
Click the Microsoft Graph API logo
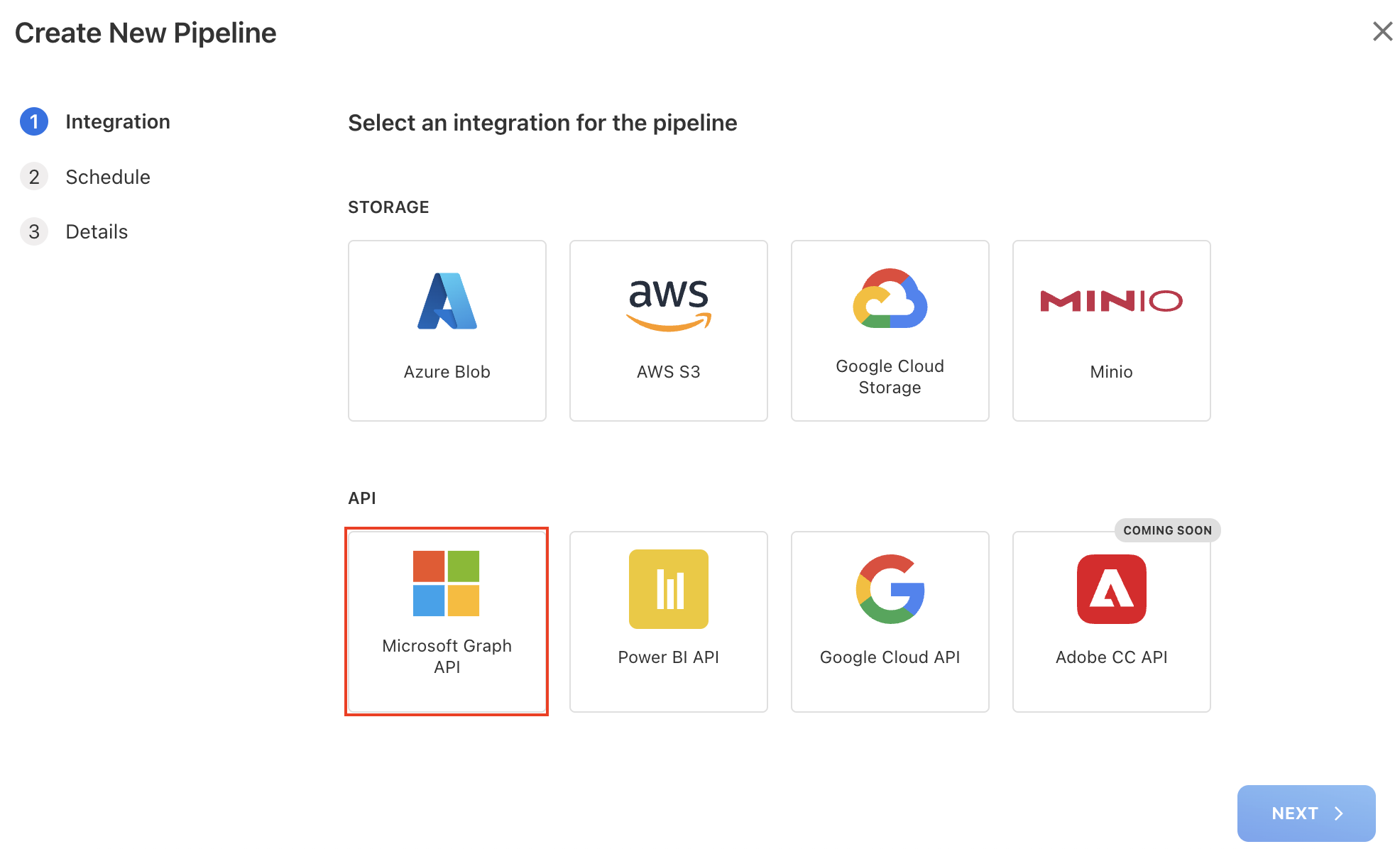[447, 584]
